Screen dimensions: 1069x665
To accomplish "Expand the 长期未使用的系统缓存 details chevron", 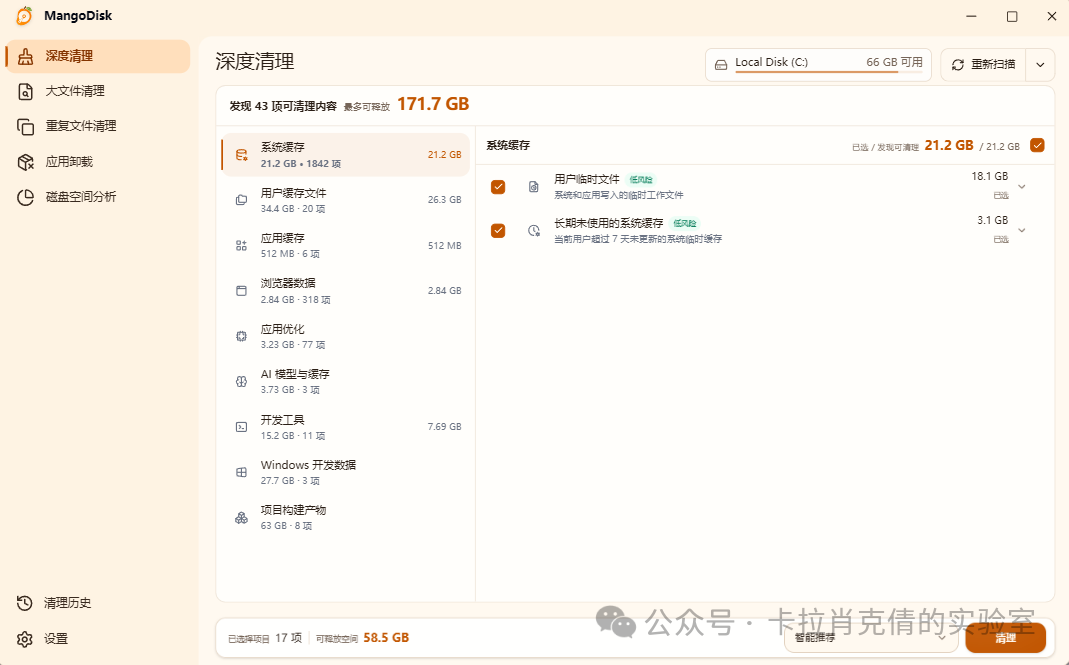I will tap(1022, 231).
